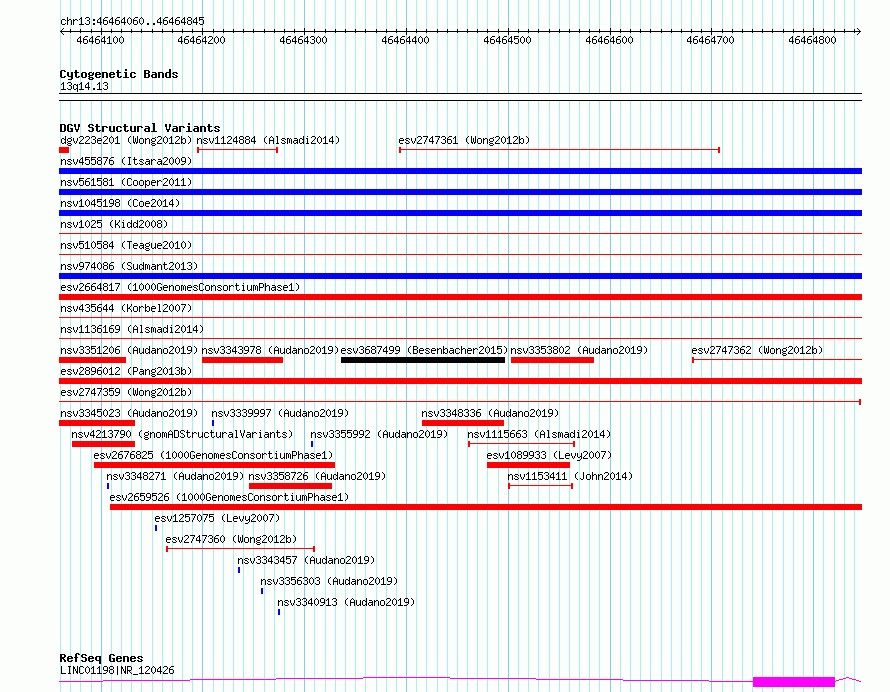The width and height of the screenshot is (890, 692).
Task: Click the nsv455876 (Itsara2009) label
Action: [126, 161]
